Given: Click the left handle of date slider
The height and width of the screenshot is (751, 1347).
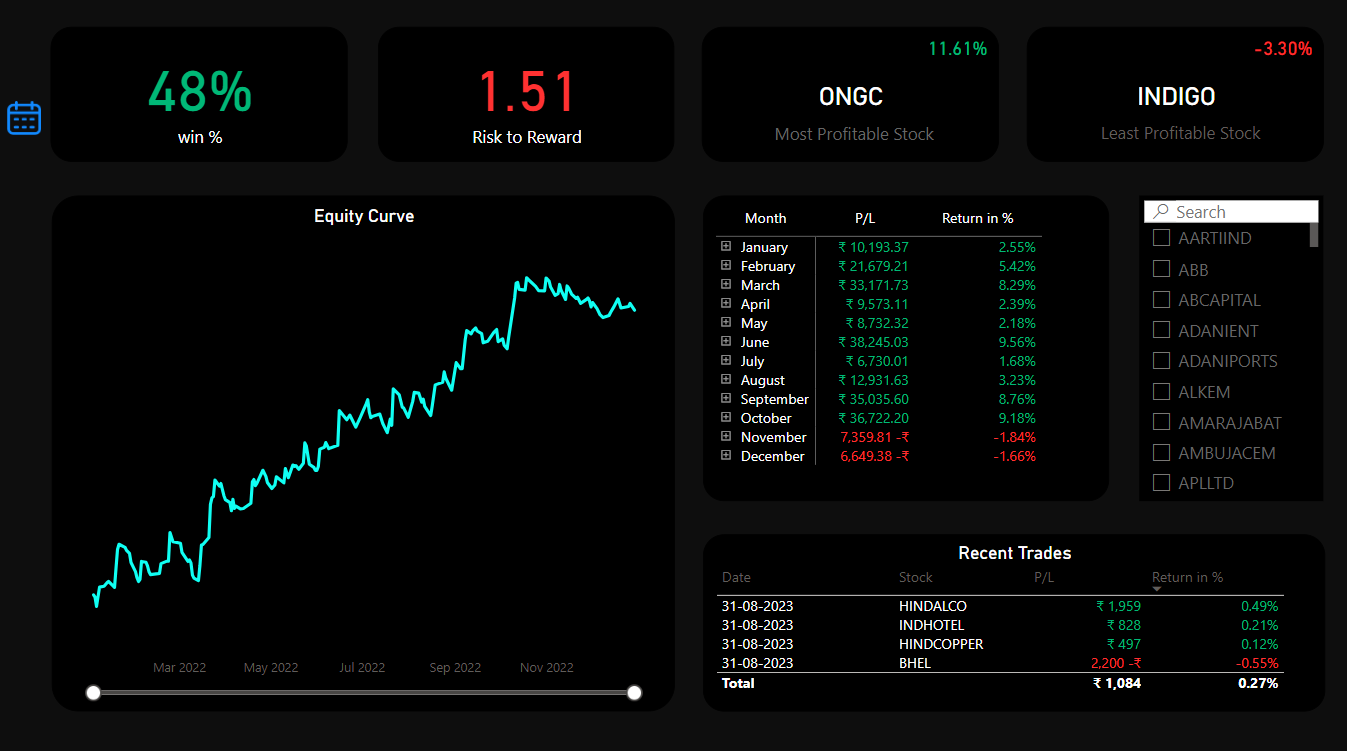Looking at the screenshot, I should pos(93,692).
